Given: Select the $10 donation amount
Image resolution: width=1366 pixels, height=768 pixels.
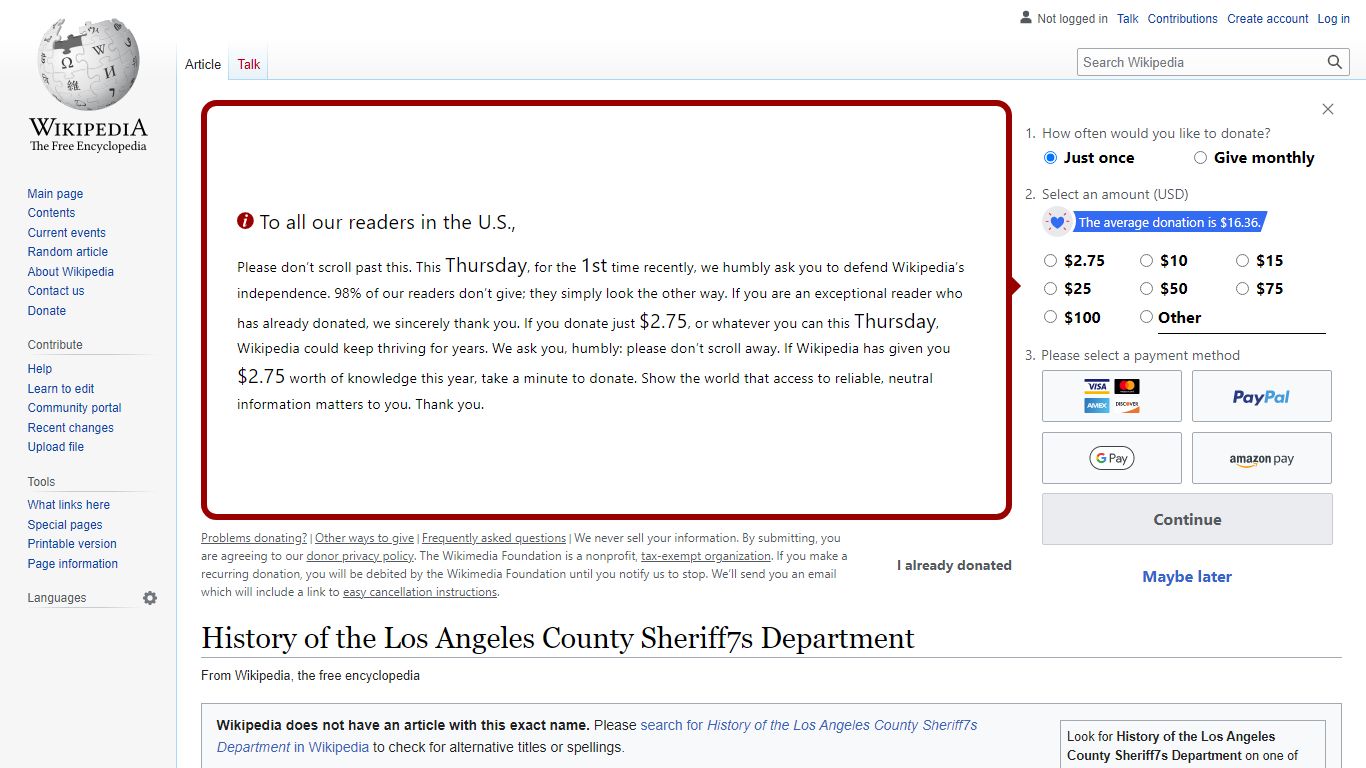Looking at the screenshot, I should pos(1146,261).
